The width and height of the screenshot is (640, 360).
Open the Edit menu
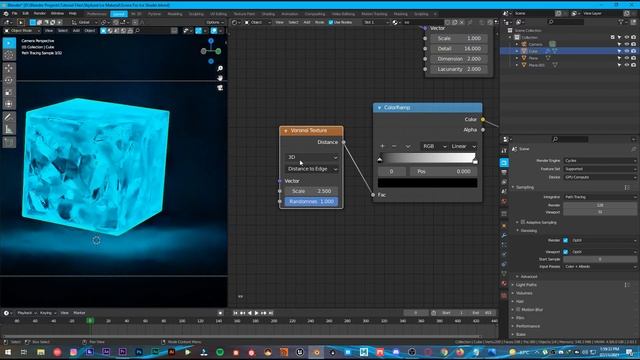click(x=25, y=13)
